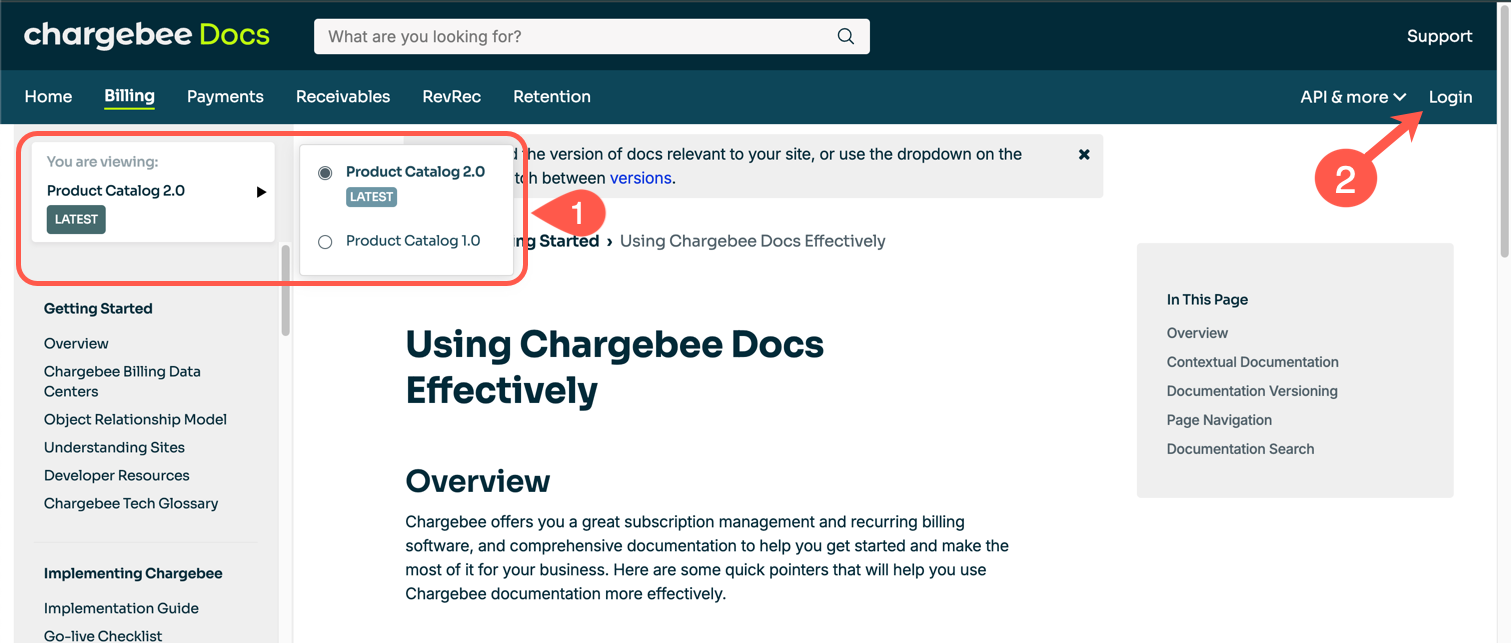1511x643 pixels.
Task: Select Product Catalog 2.0 radio button
Action: (x=325, y=173)
